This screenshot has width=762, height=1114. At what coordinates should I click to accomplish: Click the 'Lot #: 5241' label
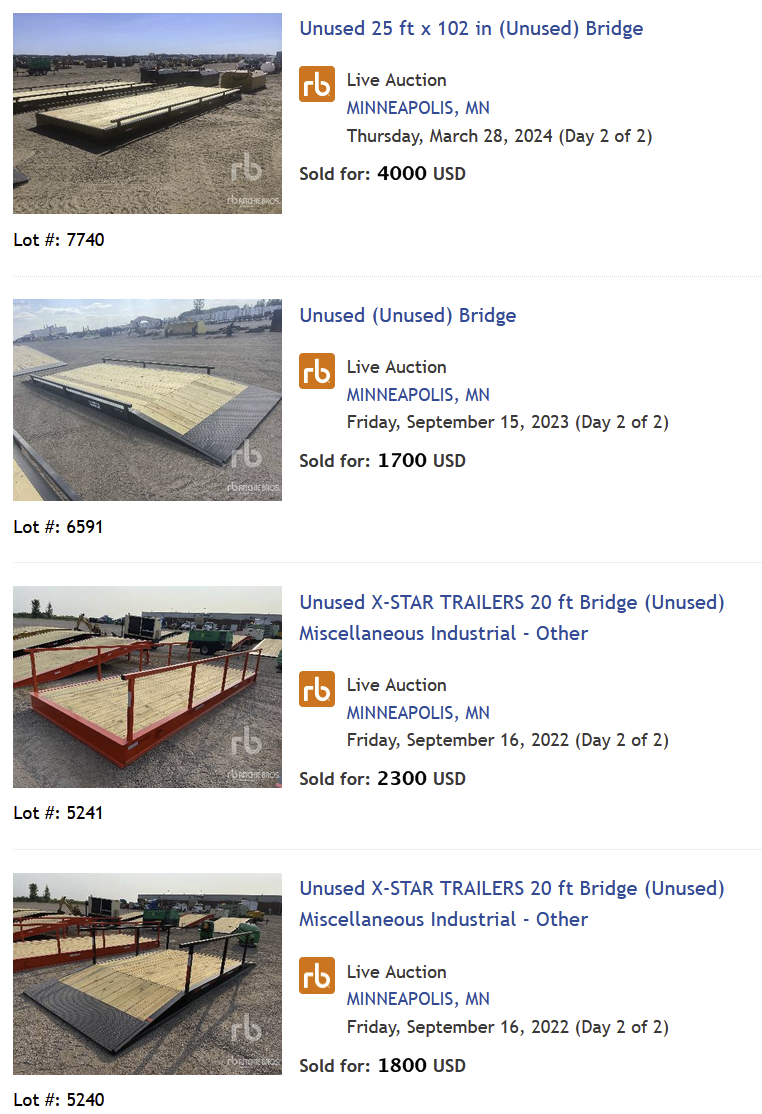click(x=58, y=813)
